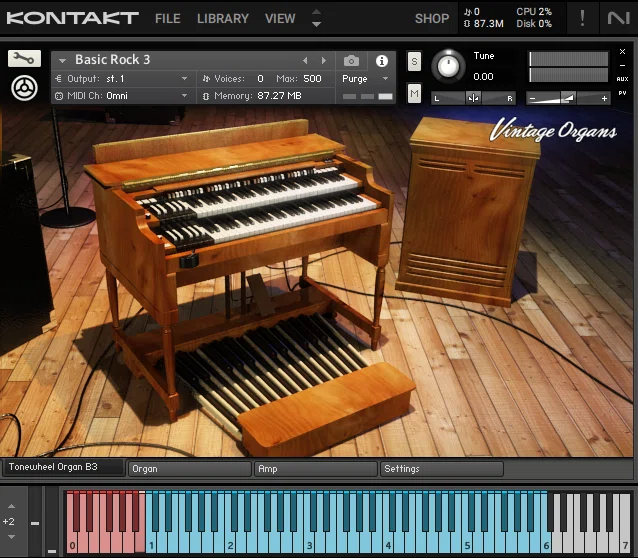Load previous preset with the left arrow
This screenshot has height=558, width=638.
click(305, 61)
